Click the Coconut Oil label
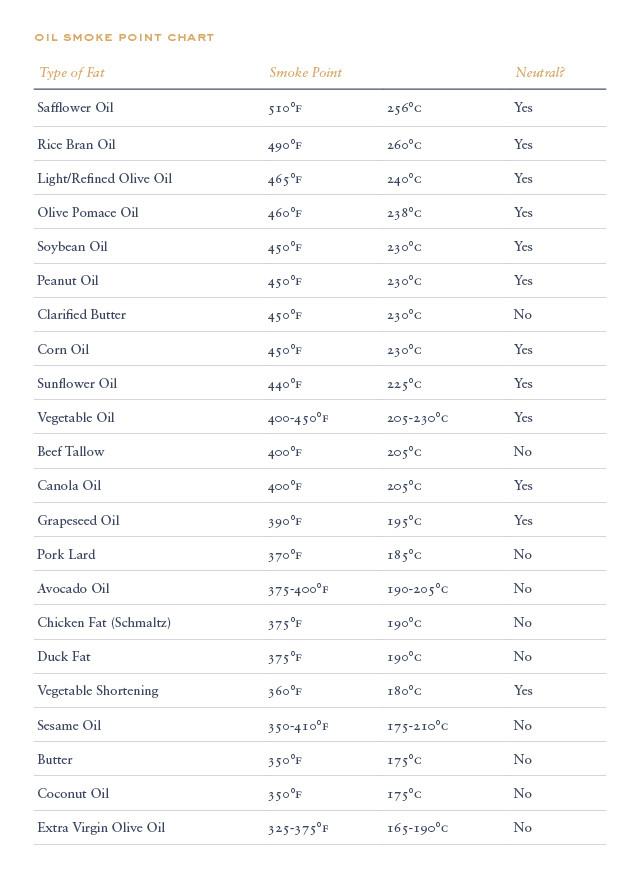This screenshot has height=877, width=643. [x=73, y=794]
